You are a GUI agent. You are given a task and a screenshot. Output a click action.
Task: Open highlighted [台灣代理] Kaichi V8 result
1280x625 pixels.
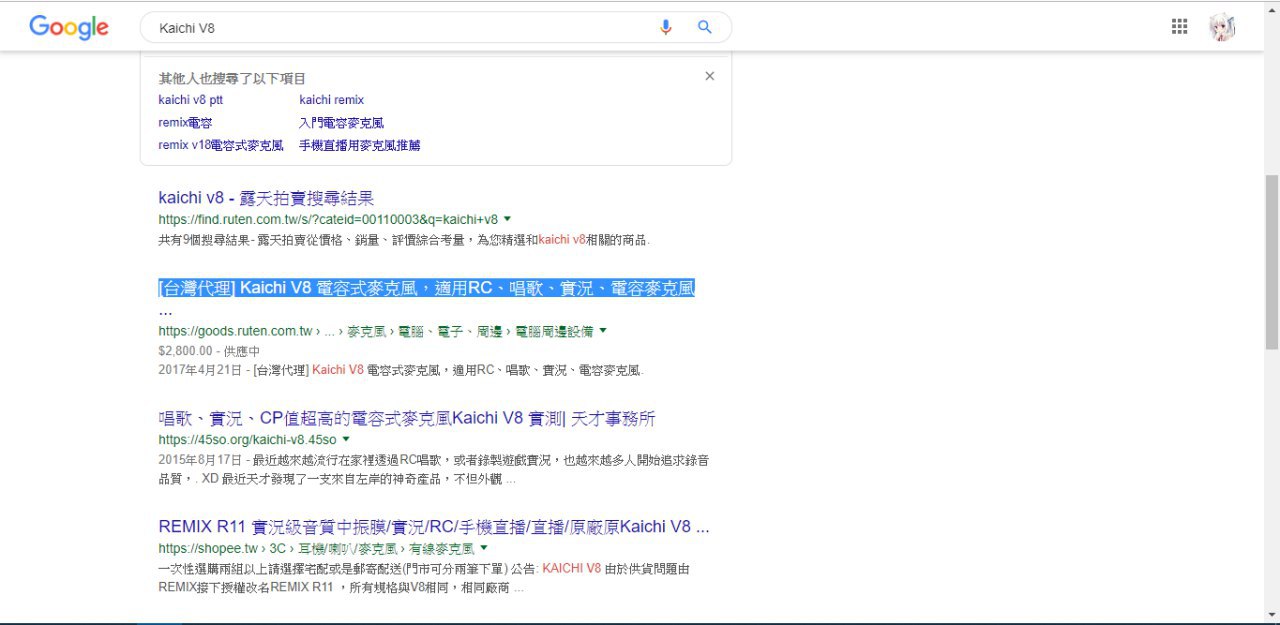point(426,289)
